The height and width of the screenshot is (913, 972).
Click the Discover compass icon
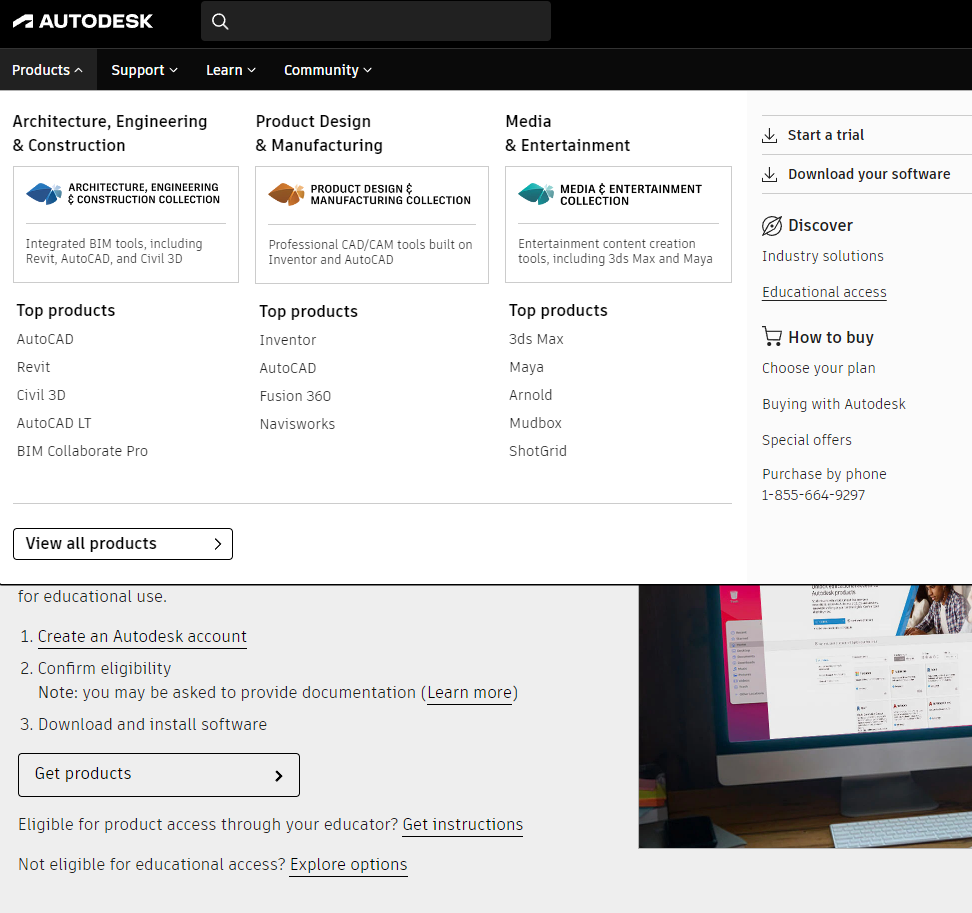click(x=772, y=226)
